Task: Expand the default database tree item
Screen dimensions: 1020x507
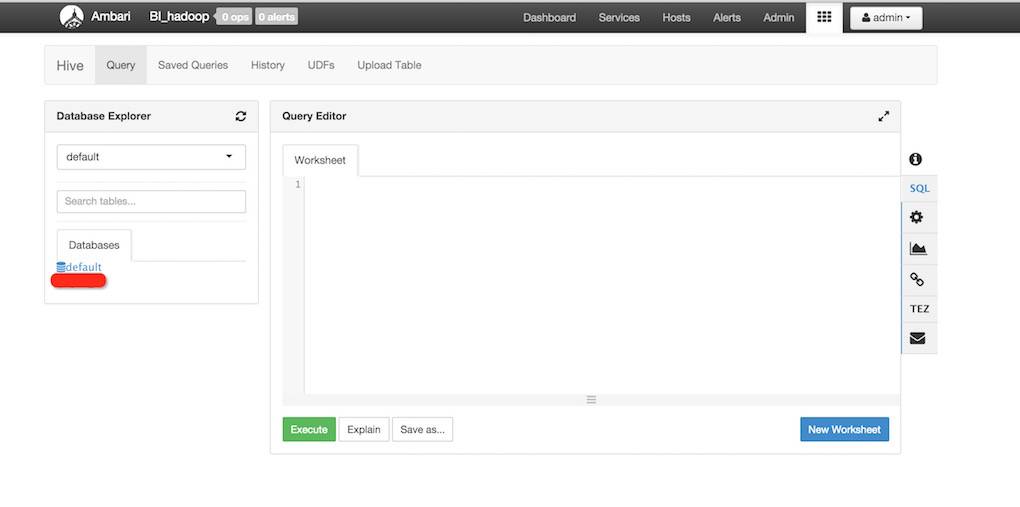Action: tap(80, 267)
